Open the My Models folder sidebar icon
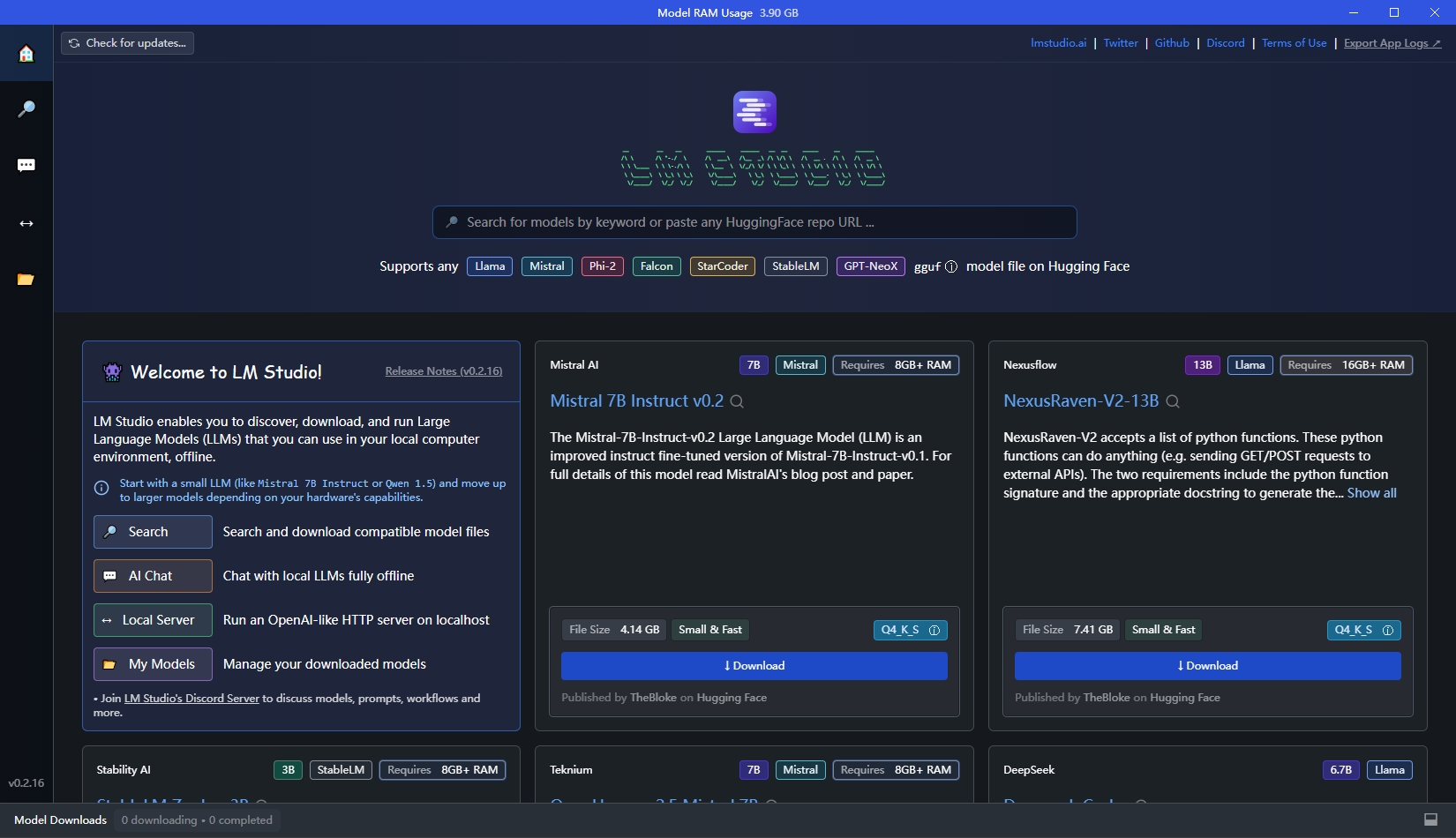 tap(26, 280)
